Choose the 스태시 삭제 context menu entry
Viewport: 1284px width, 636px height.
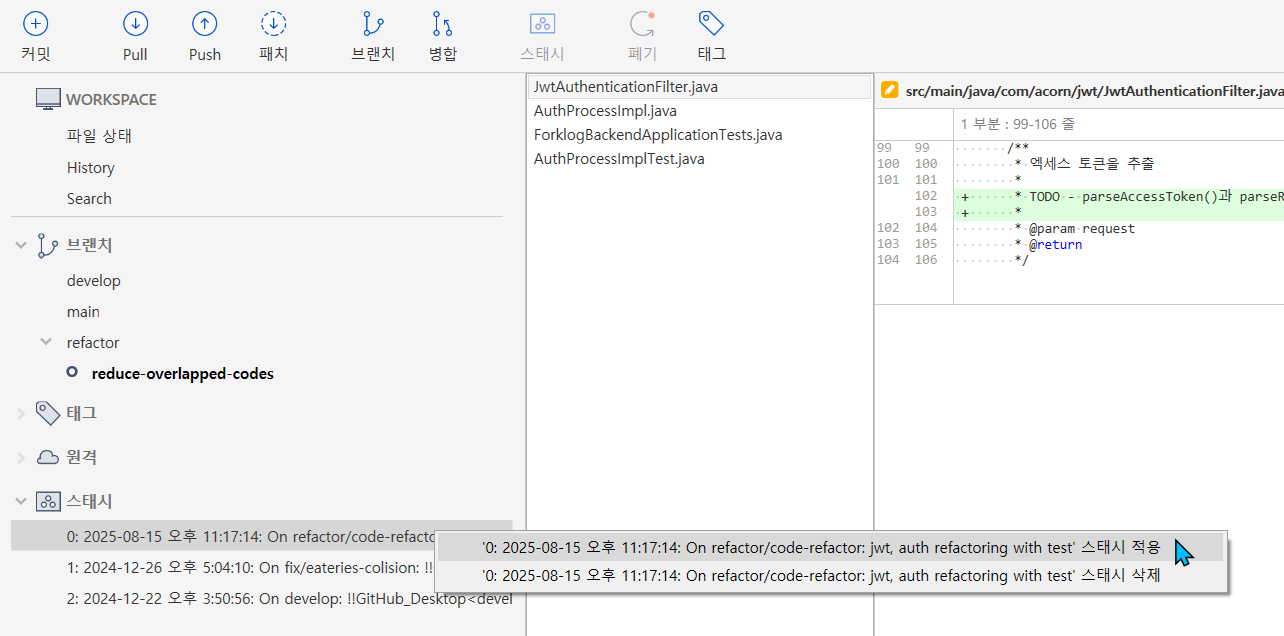tap(820, 575)
